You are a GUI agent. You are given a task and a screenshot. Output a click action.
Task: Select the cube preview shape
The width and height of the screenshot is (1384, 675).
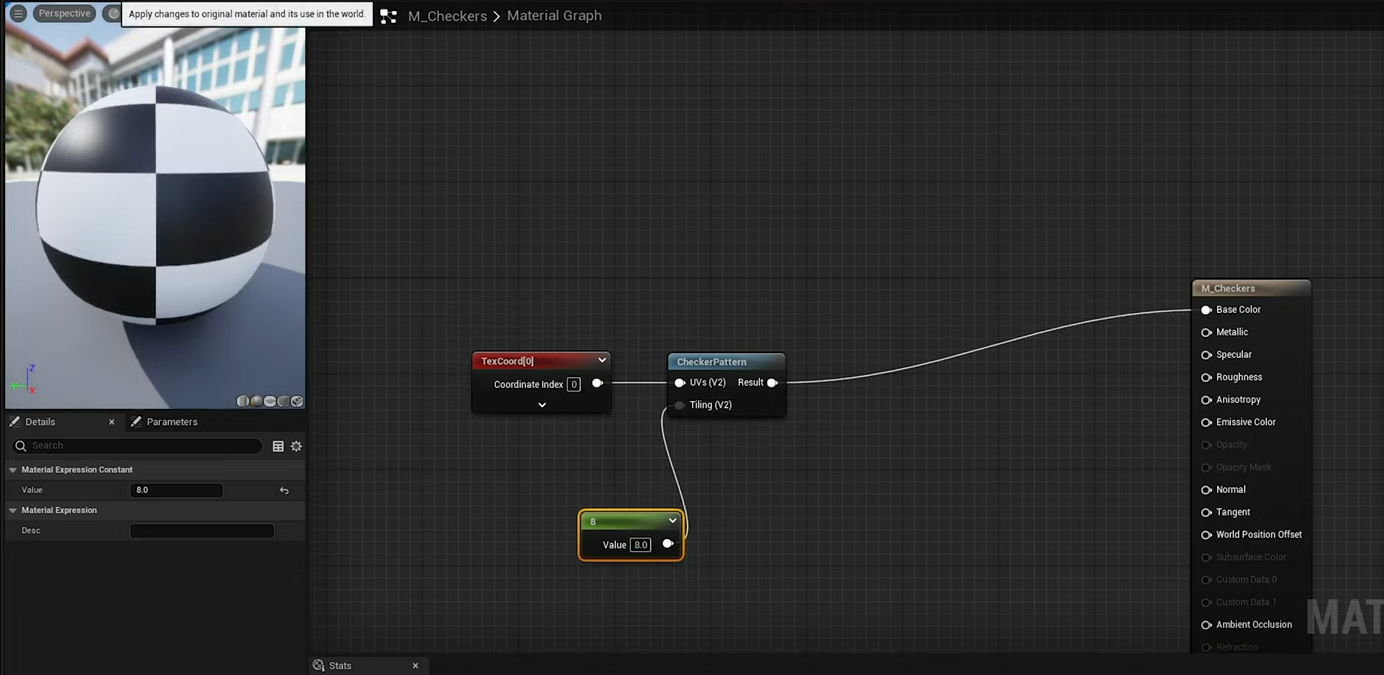click(x=284, y=401)
